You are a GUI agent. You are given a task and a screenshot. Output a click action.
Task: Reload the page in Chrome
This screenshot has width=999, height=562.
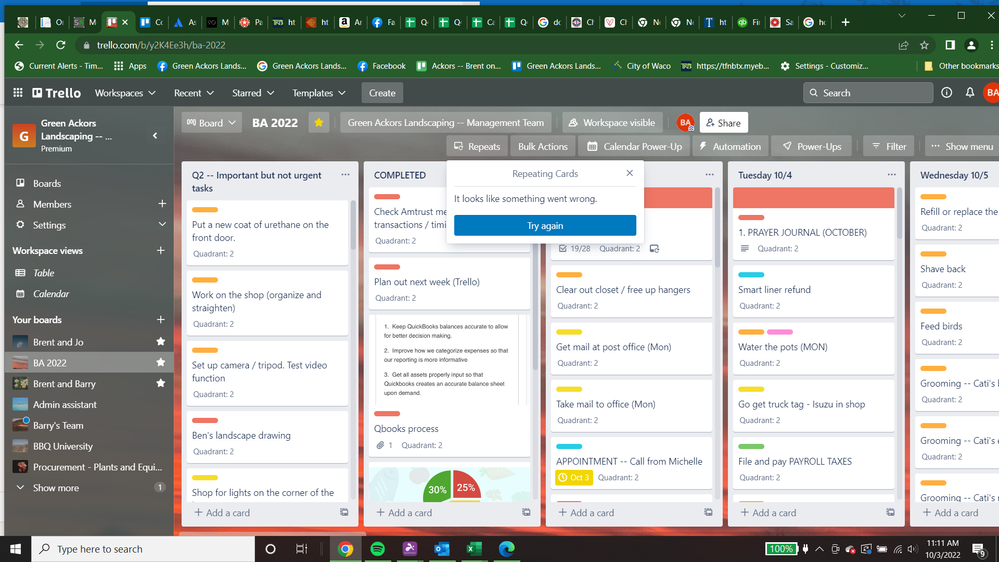61,45
